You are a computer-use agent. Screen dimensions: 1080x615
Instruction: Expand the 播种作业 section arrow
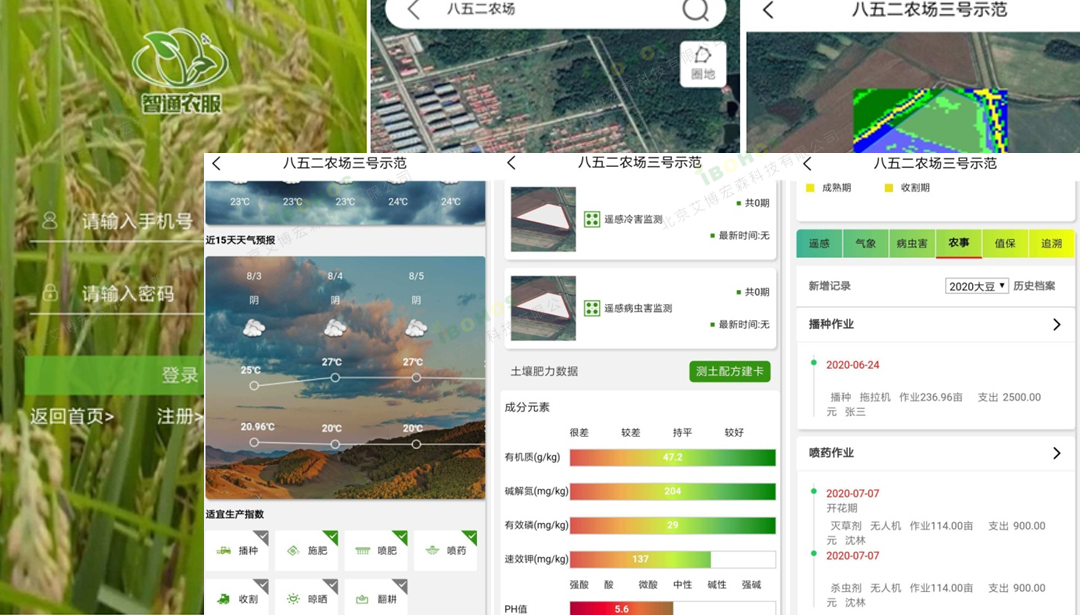tap(1057, 325)
